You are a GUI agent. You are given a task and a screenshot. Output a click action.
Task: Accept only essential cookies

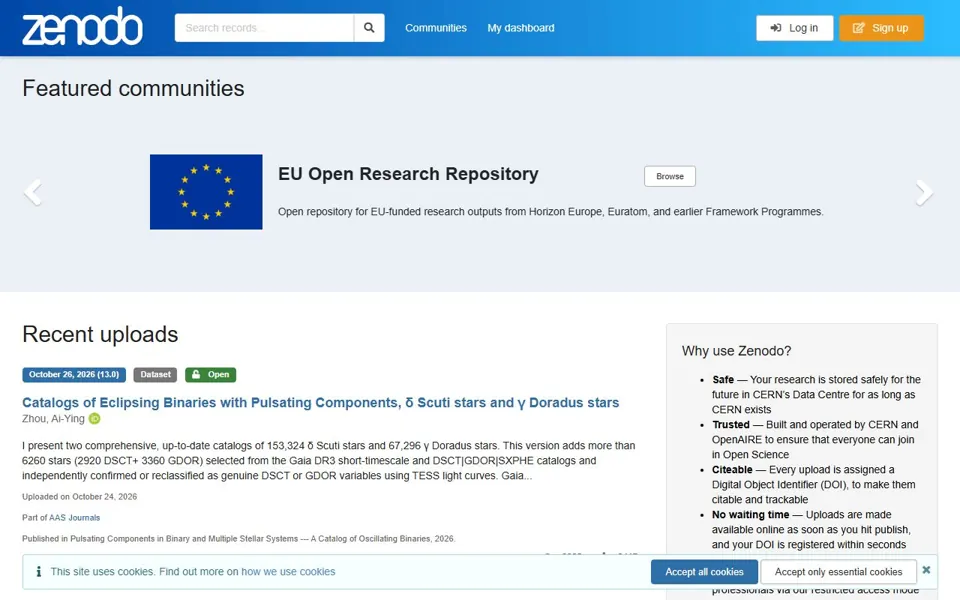tap(838, 572)
